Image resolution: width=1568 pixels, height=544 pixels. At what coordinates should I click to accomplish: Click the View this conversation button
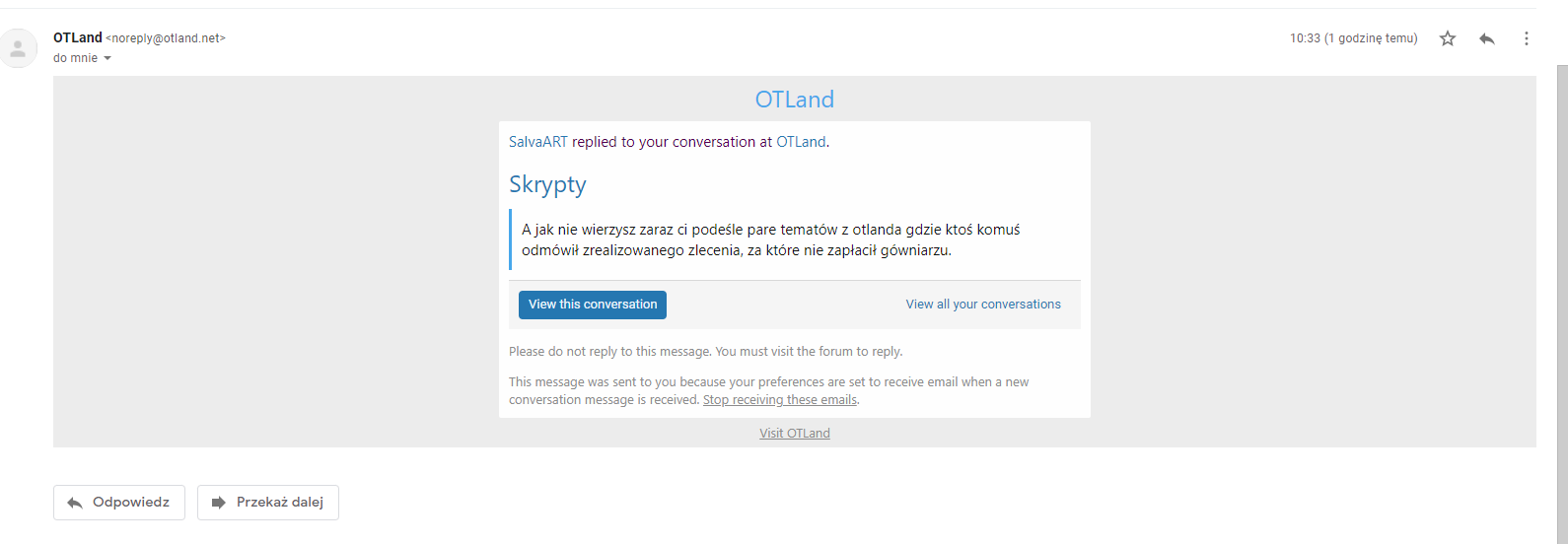tap(593, 305)
